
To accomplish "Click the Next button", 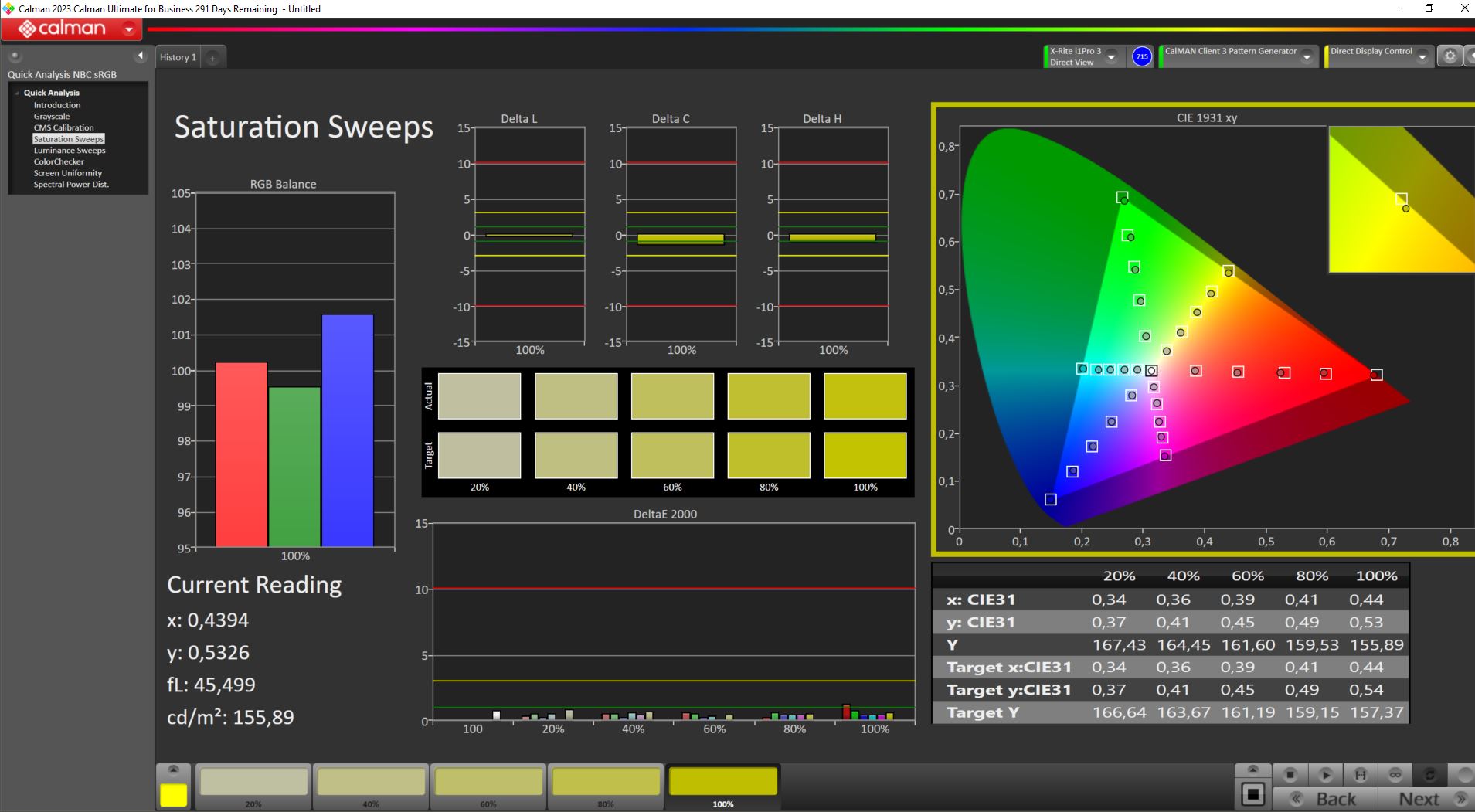I will click(1426, 799).
